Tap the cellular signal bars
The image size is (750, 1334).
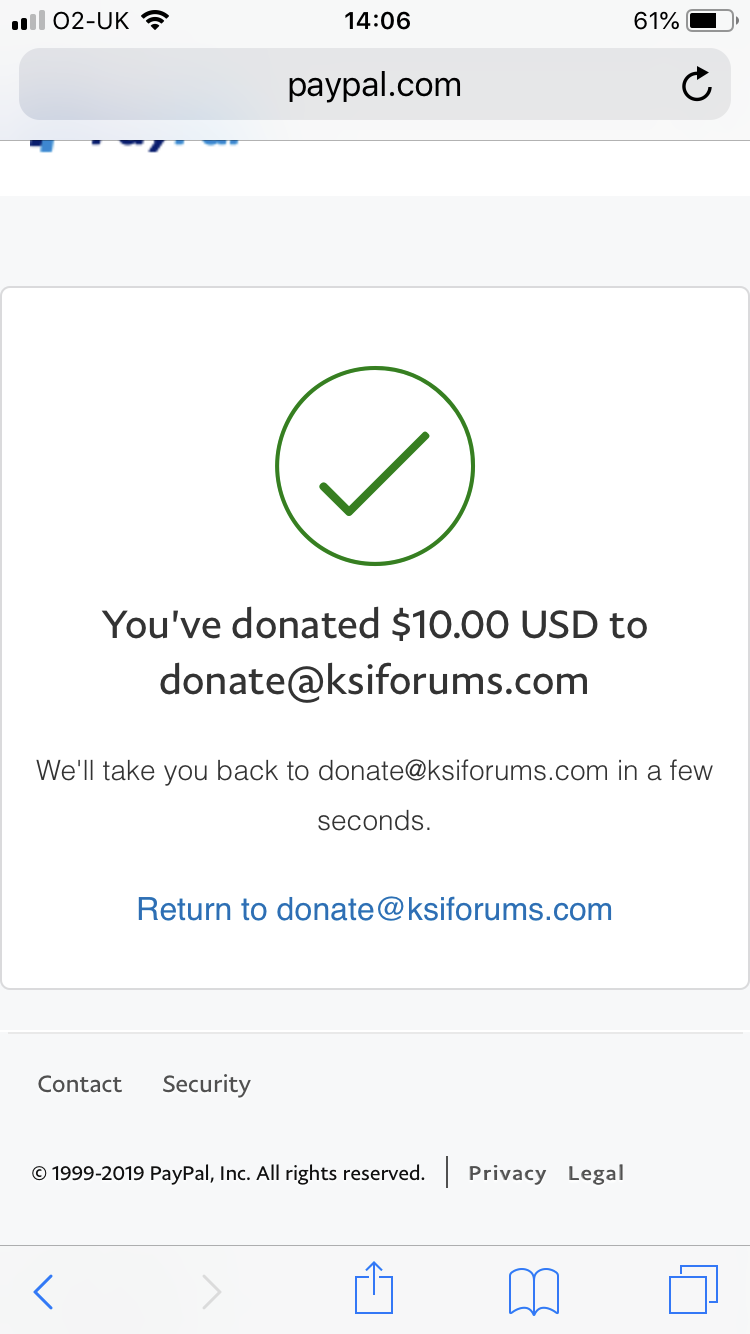coord(29,21)
